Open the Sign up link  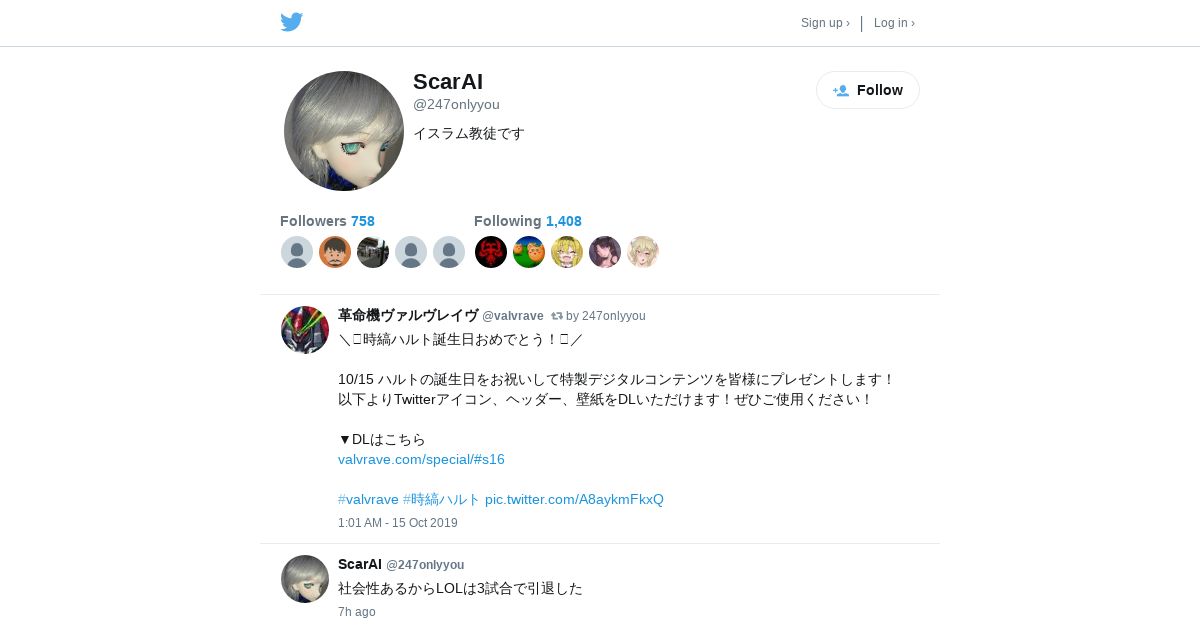(x=825, y=23)
